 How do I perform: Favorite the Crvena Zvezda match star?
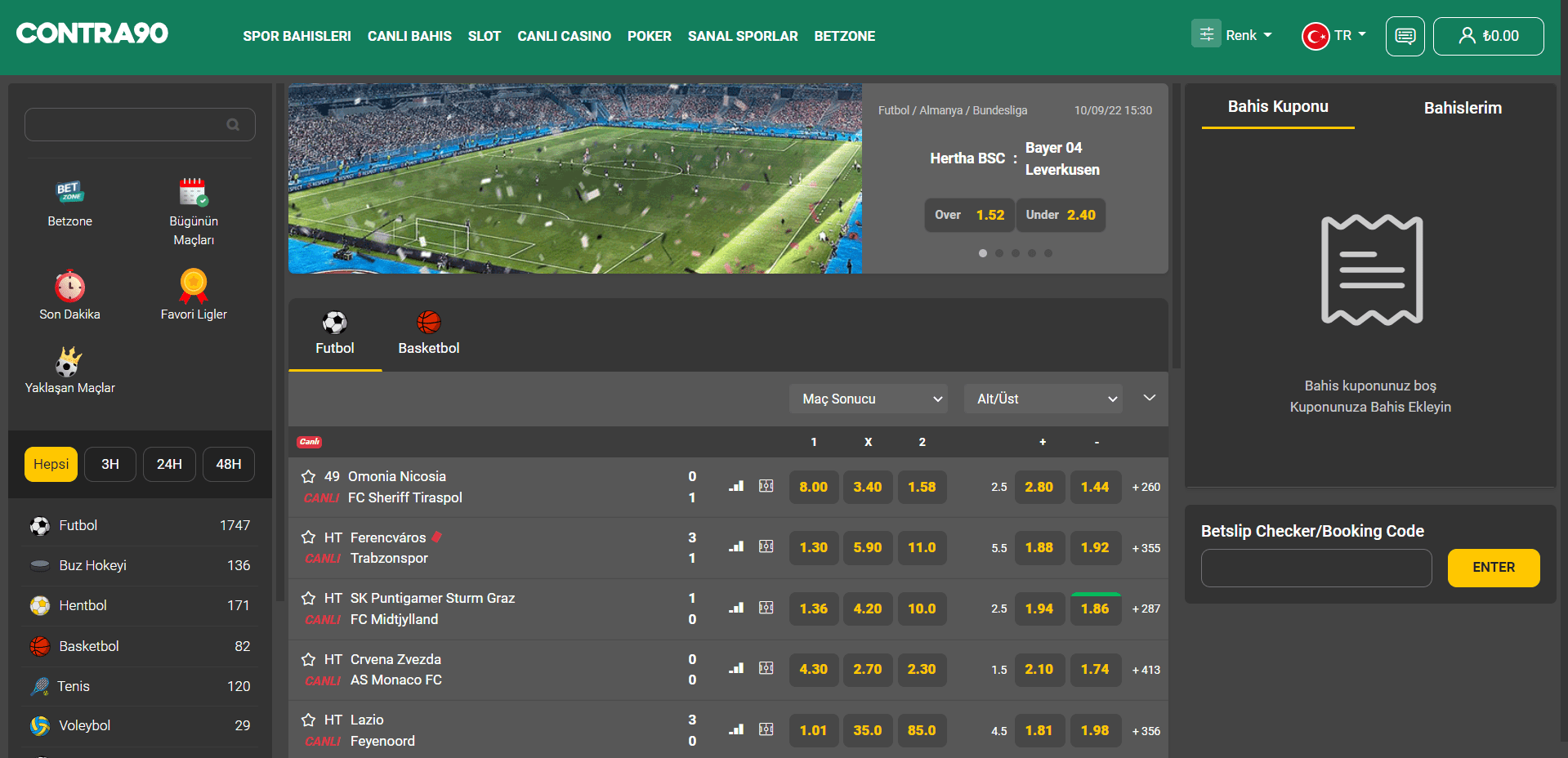pyautogui.click(x=308, y=659)
